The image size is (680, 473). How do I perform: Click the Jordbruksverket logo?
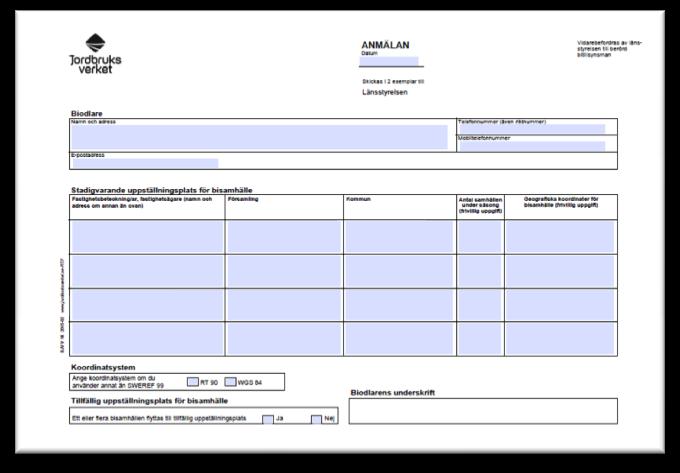pyautogui.click(x=95, y=54)
